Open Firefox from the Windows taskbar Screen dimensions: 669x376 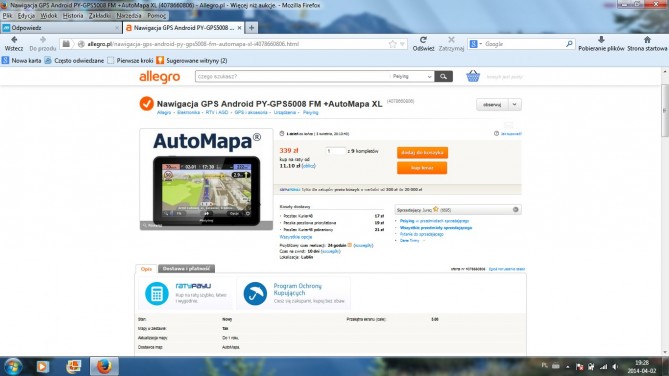click(104, 366)
